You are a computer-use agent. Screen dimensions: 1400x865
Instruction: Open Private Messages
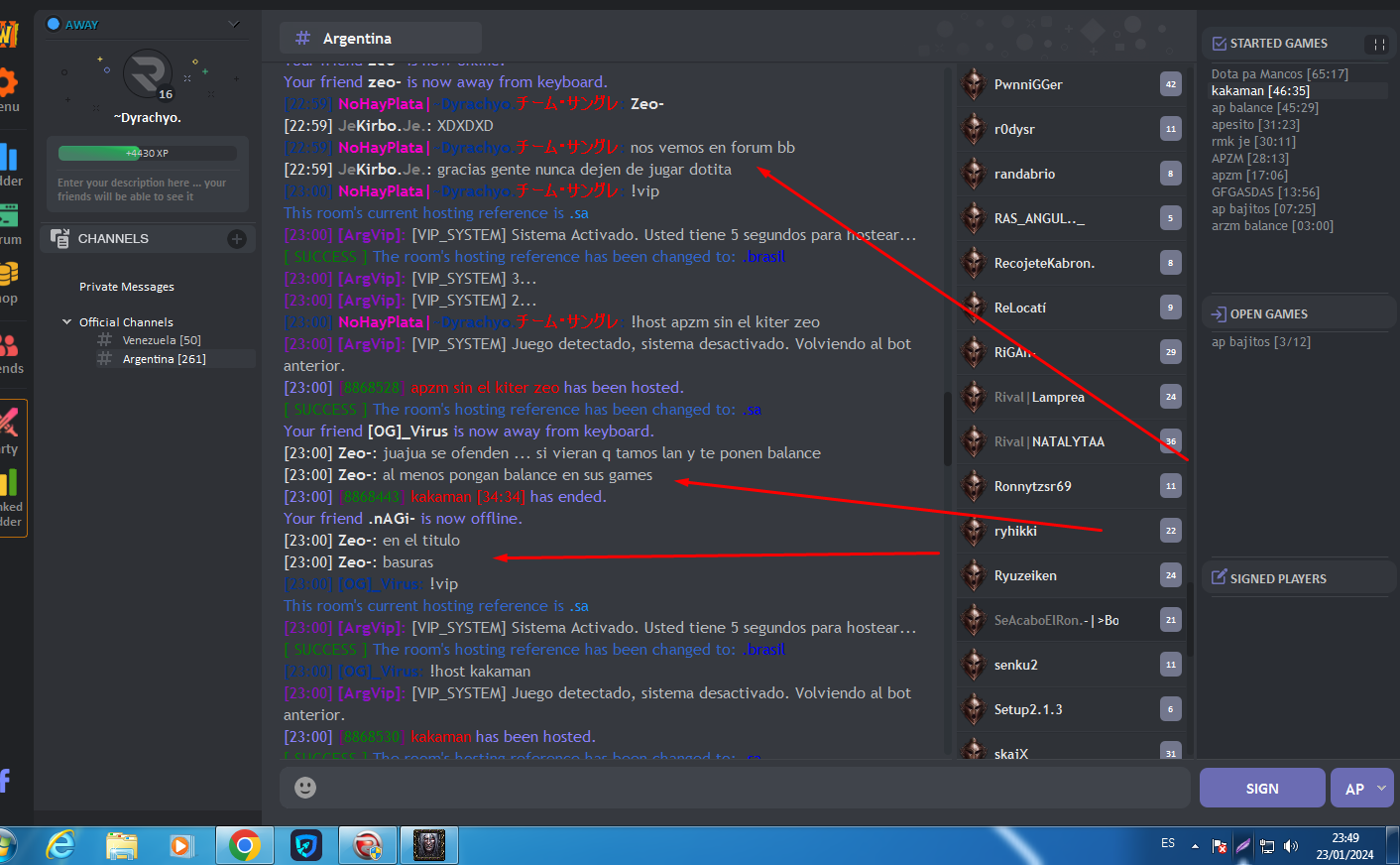pyautogui.click(x=127, y=287)
